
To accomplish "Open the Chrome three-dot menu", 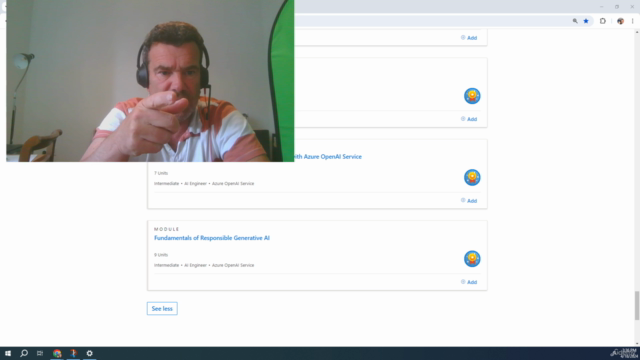I will pyautogui.click(x=632, y=21).
